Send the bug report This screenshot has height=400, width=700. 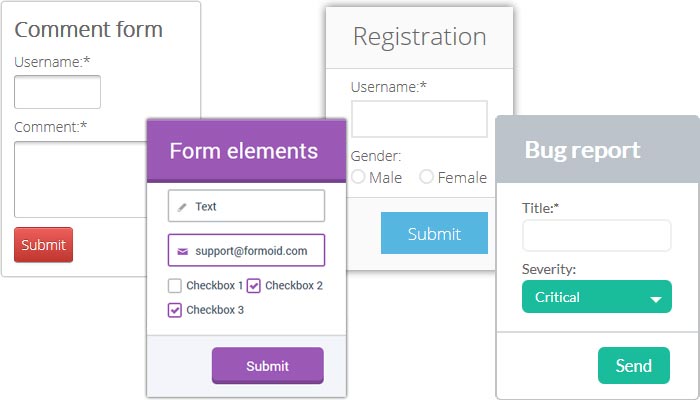[x=633, y=366]
